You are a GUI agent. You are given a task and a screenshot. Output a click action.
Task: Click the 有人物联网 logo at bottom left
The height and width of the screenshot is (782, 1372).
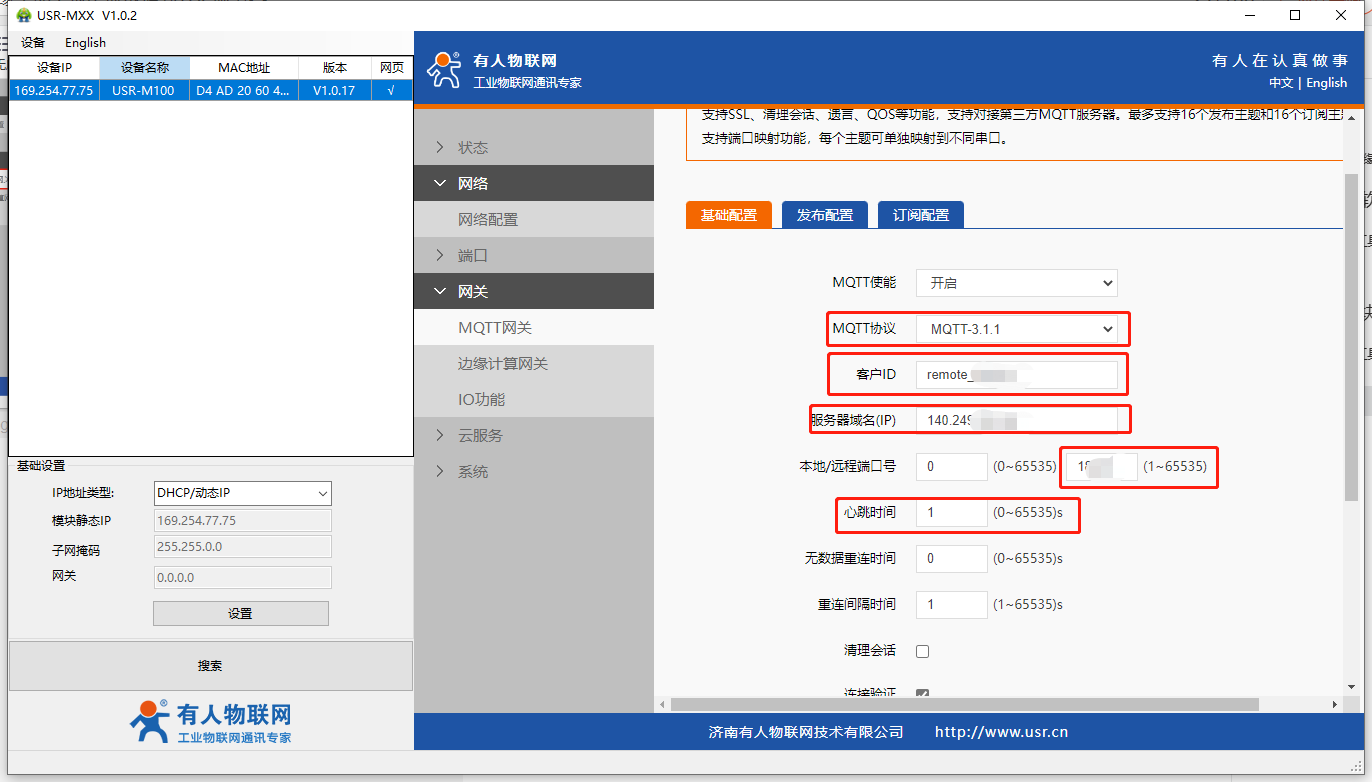(210, 722)
